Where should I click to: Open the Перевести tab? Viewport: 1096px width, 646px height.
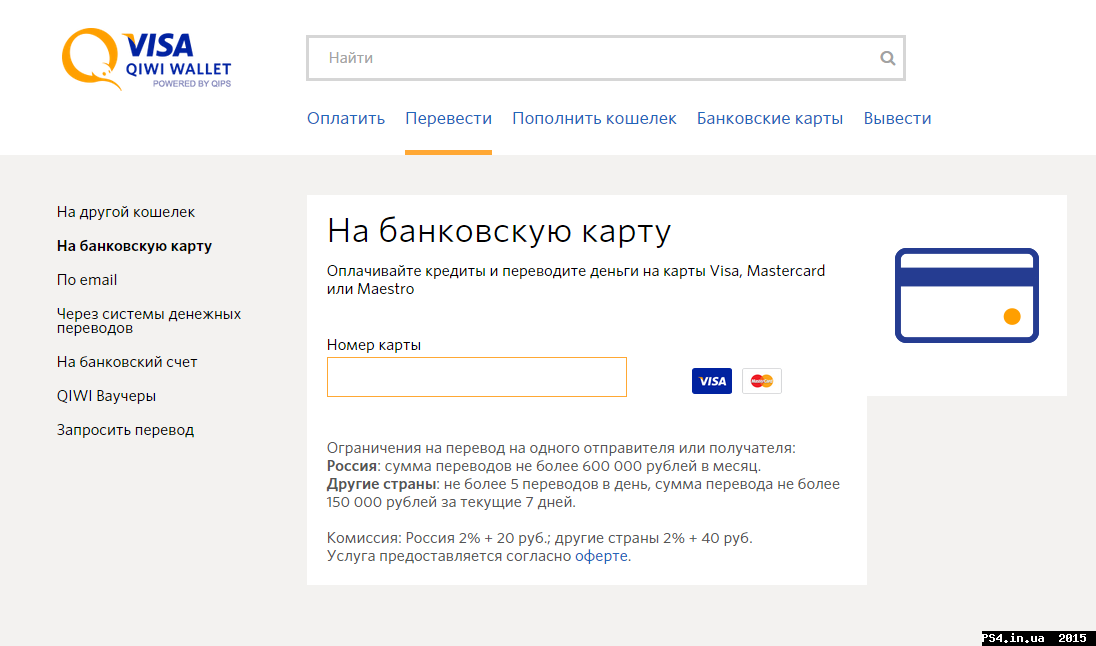448,117
